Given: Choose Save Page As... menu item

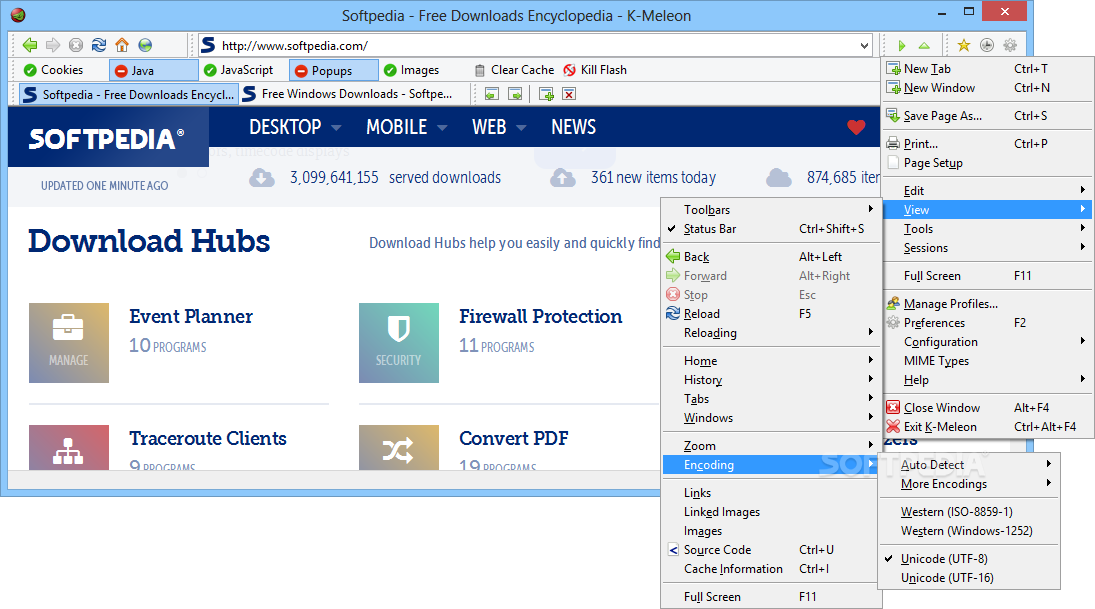Looking at the screenshot, I should click(x=987, y=116).
